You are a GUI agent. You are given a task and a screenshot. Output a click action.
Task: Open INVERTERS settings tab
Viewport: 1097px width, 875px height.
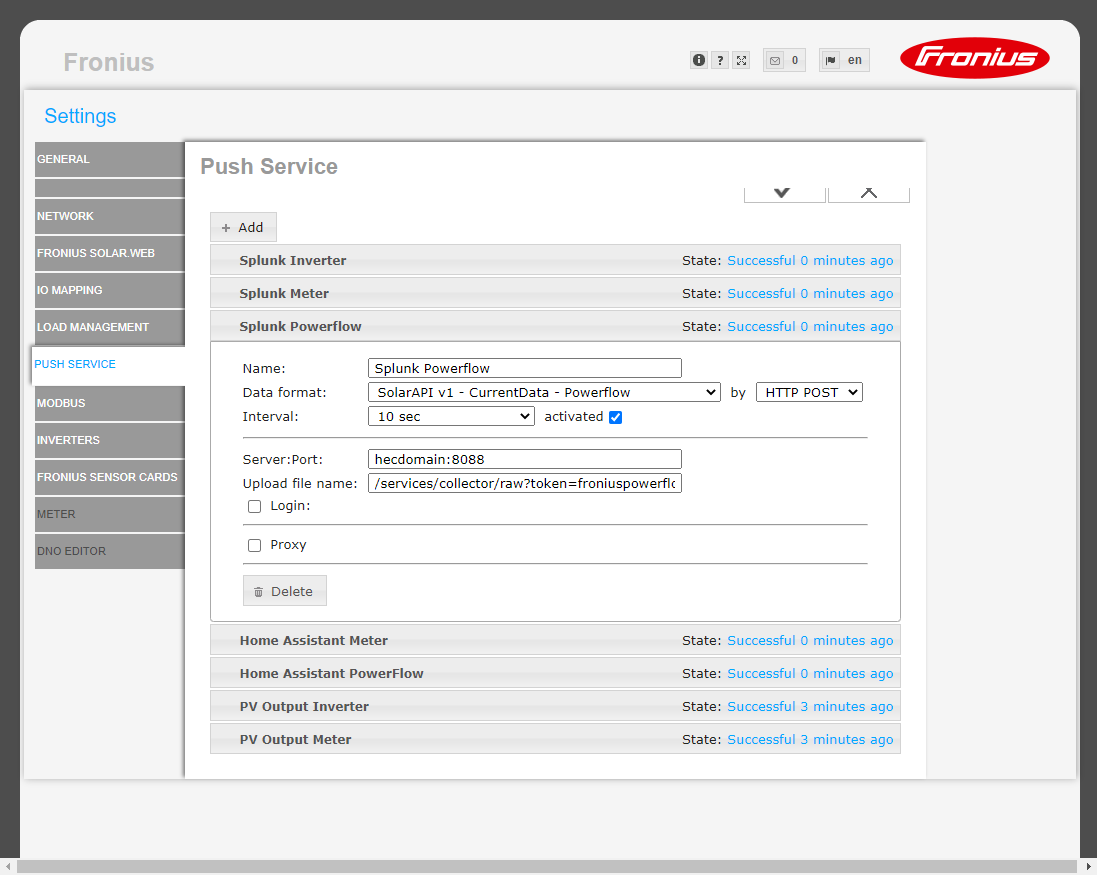coord(110,441)
